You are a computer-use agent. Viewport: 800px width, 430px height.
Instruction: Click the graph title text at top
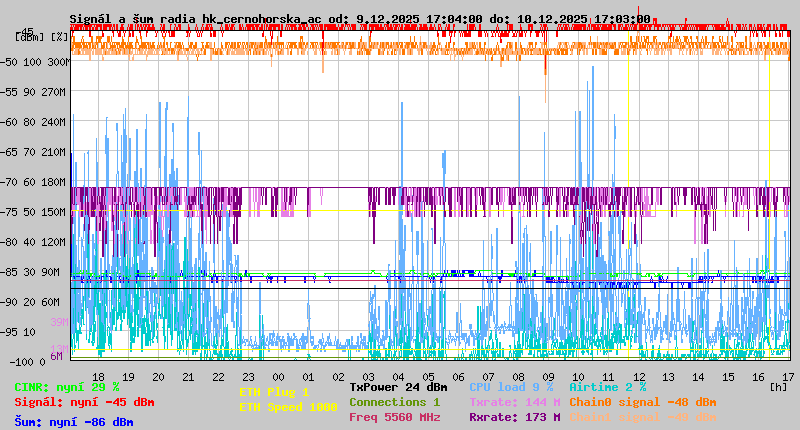[360, 19]
